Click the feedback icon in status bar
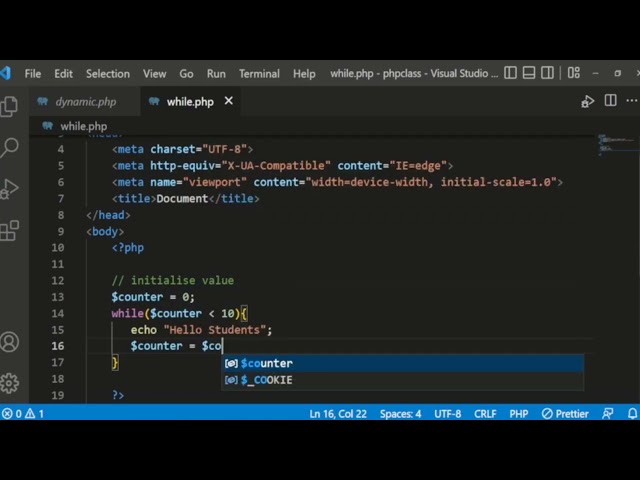The width and height of the screenshot is (640, 480). 607,414
